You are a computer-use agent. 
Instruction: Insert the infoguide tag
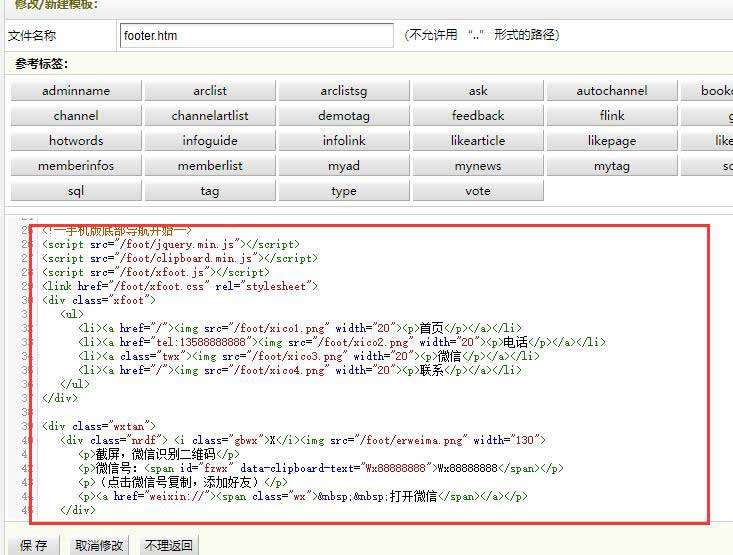tap(210, 141)
